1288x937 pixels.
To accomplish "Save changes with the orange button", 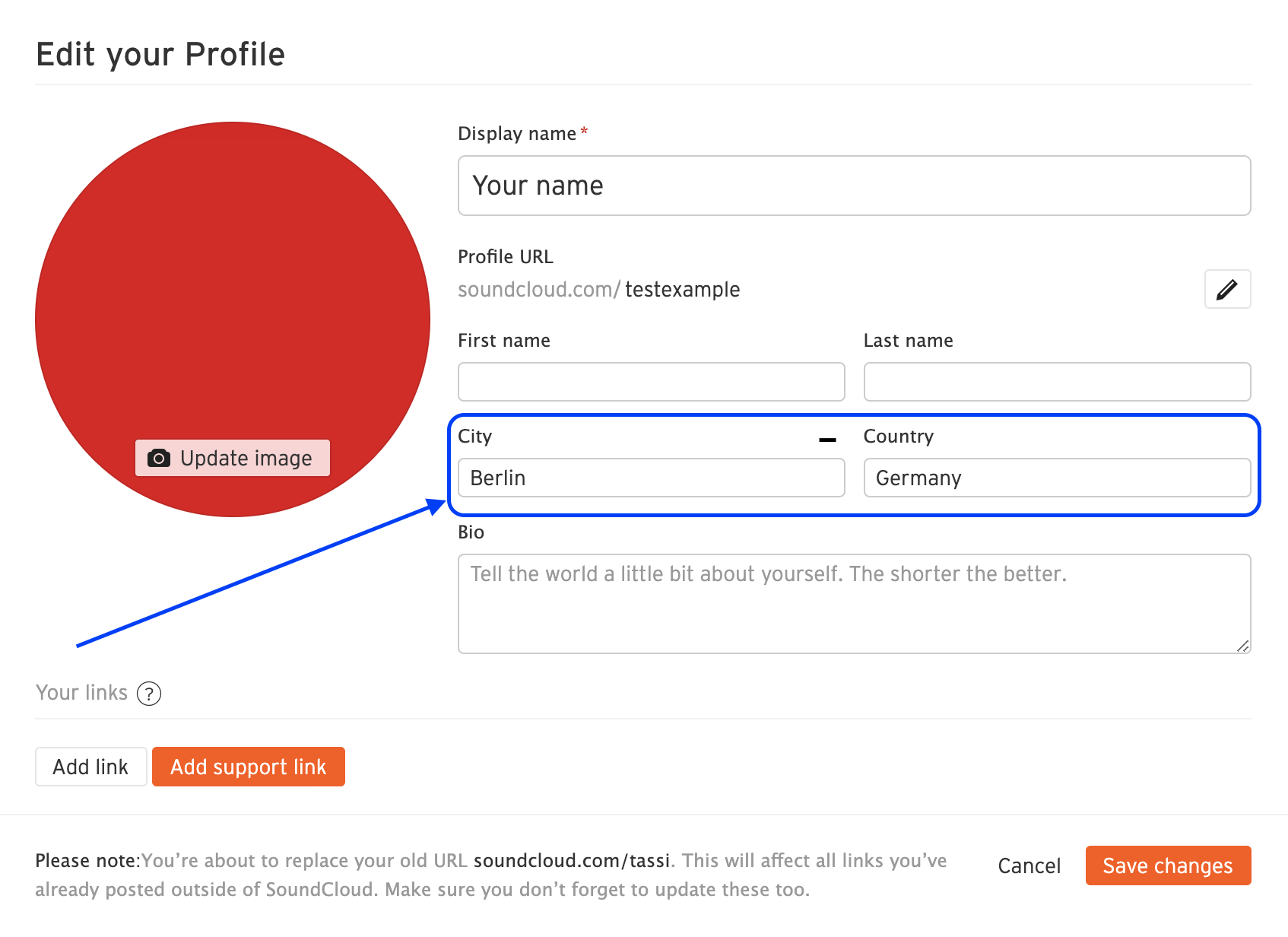I will (1168, 866).
